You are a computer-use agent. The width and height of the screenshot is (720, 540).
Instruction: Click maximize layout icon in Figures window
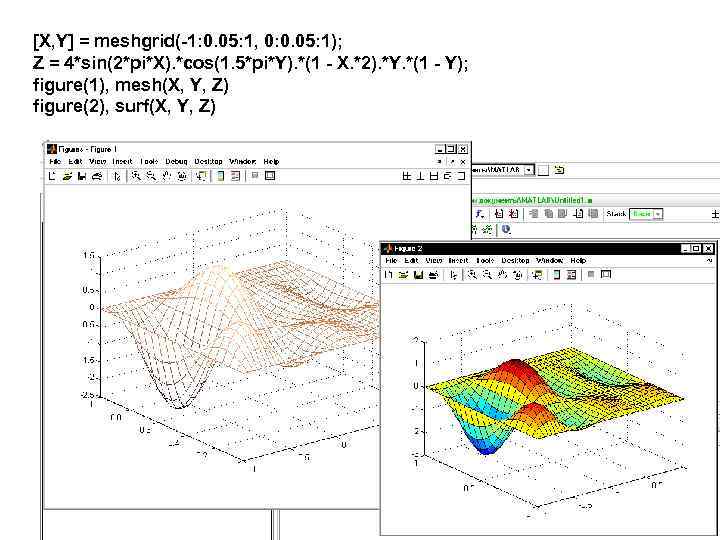point(461,176)
